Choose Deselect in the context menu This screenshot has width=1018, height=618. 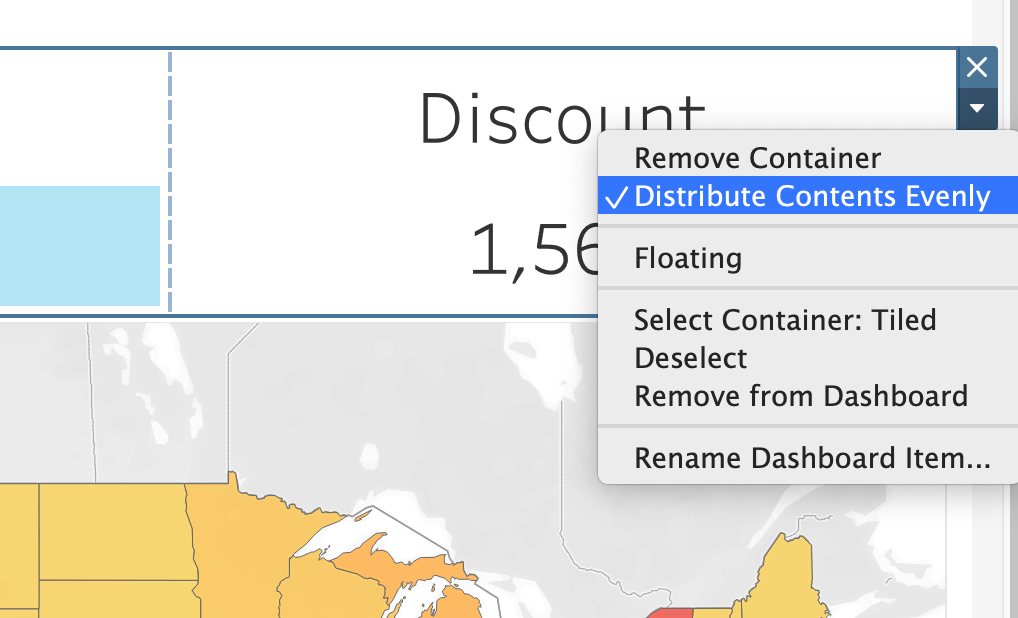coord(691,358)
